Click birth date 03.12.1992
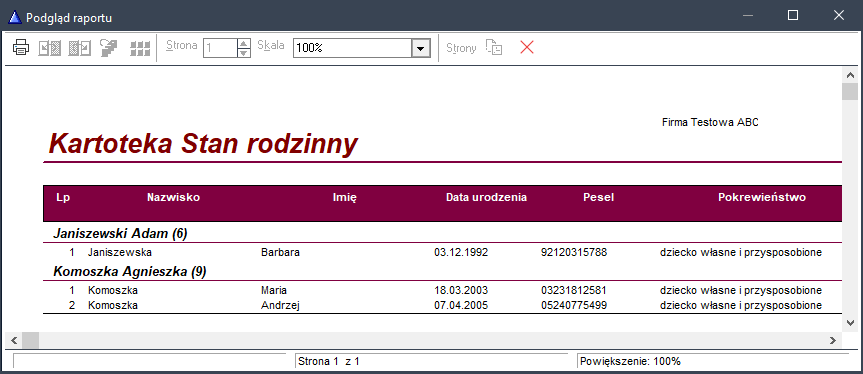 click(x=461, y=252)
